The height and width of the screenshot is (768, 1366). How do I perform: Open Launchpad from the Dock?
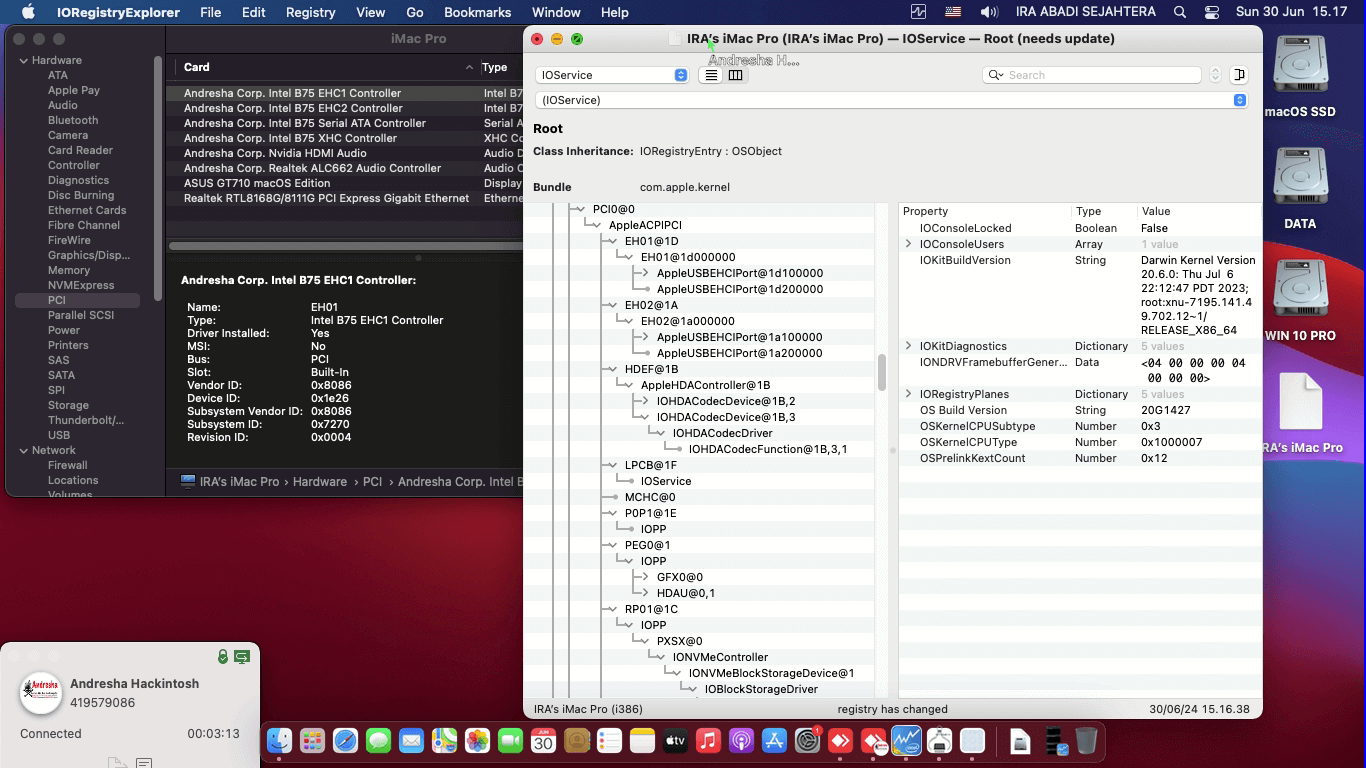coord(312,741)
